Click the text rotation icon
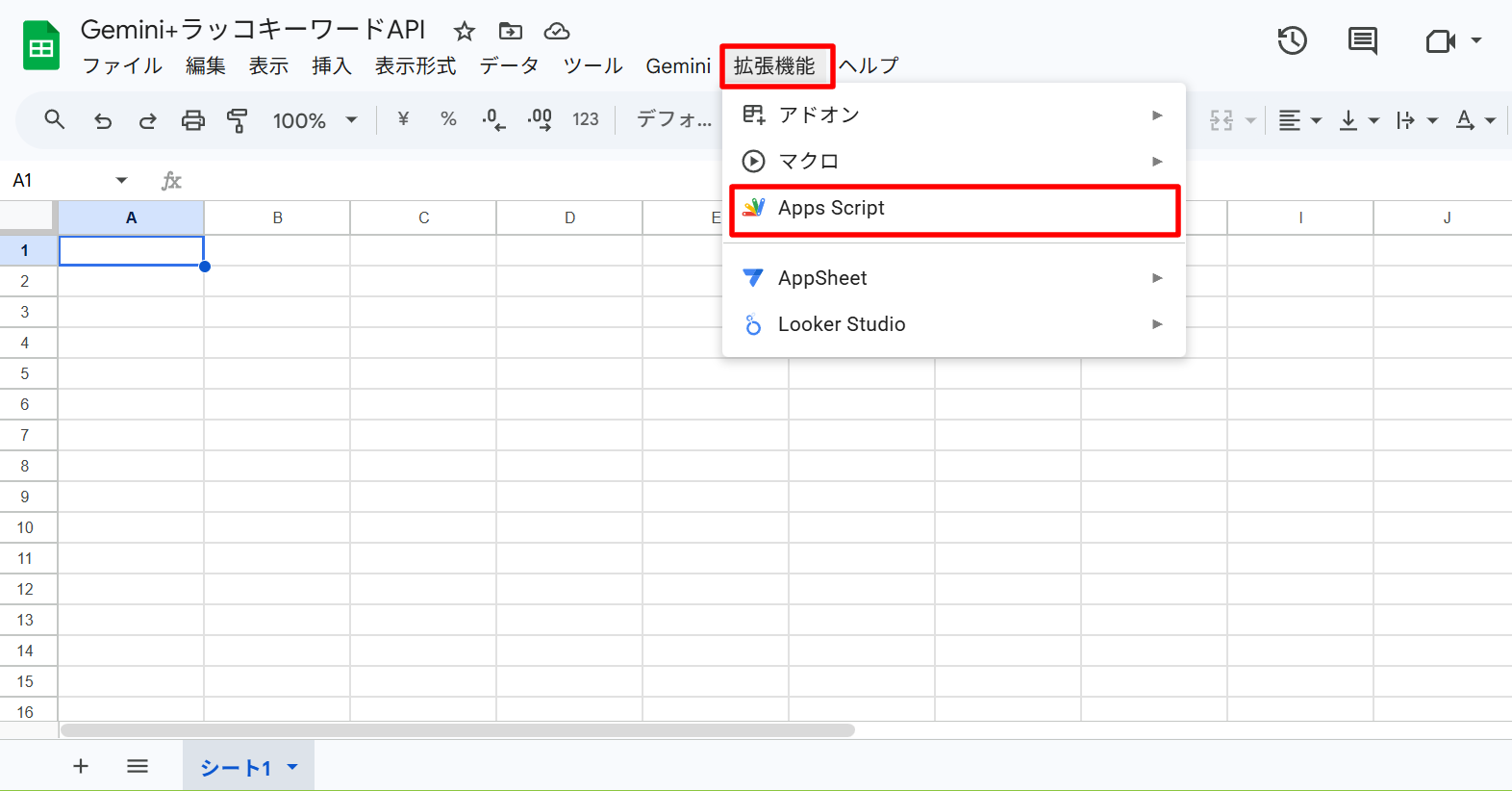The image size is (1512, 791). [x=1465, y=120]
